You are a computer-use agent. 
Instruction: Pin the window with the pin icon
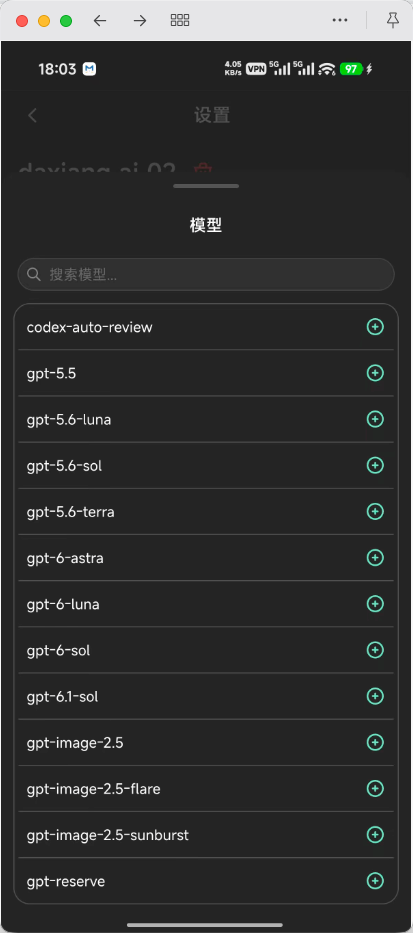click(393, 21)
